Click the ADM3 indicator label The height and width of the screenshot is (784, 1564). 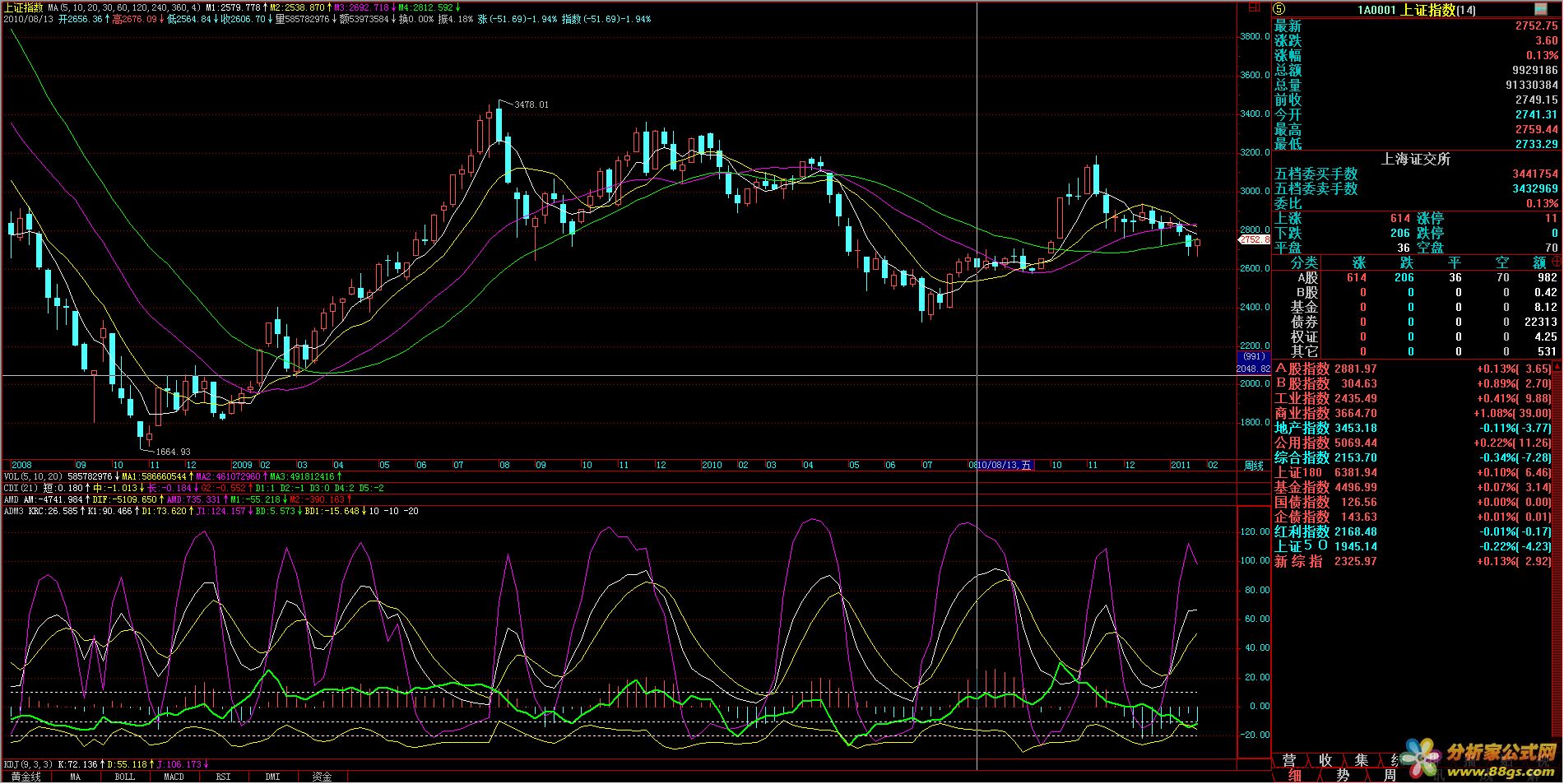click(x=14, y=512)
